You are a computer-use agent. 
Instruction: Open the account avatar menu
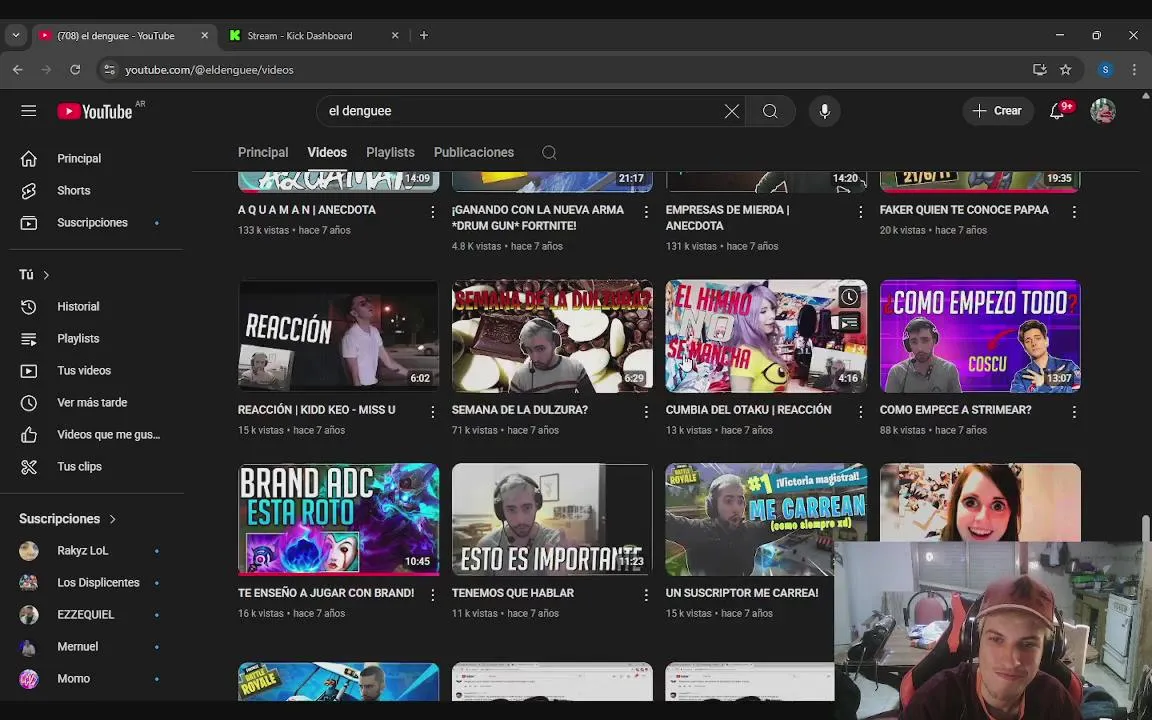coord(1102,111)
